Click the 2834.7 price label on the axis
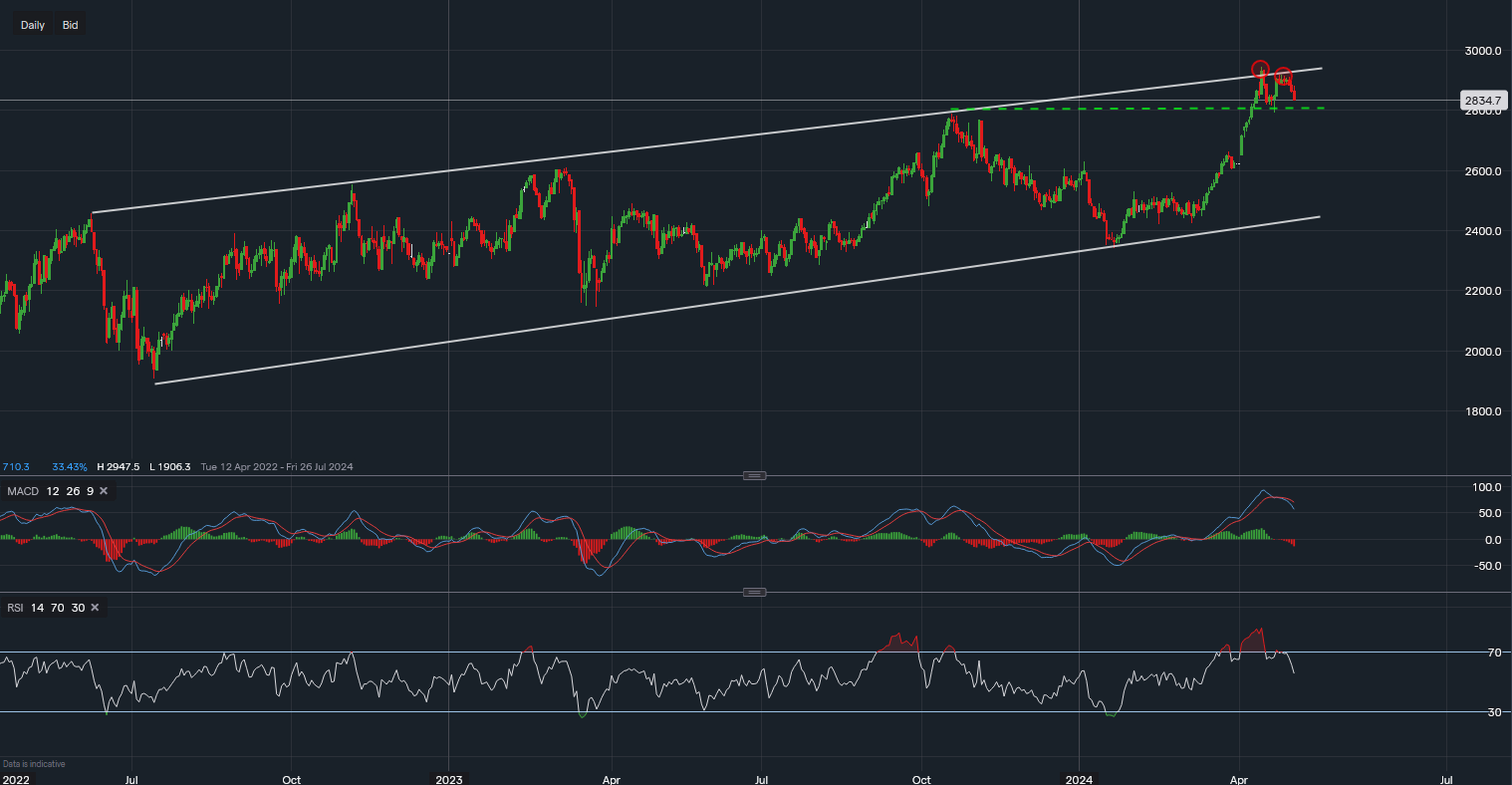 [x=1484, y=100]
